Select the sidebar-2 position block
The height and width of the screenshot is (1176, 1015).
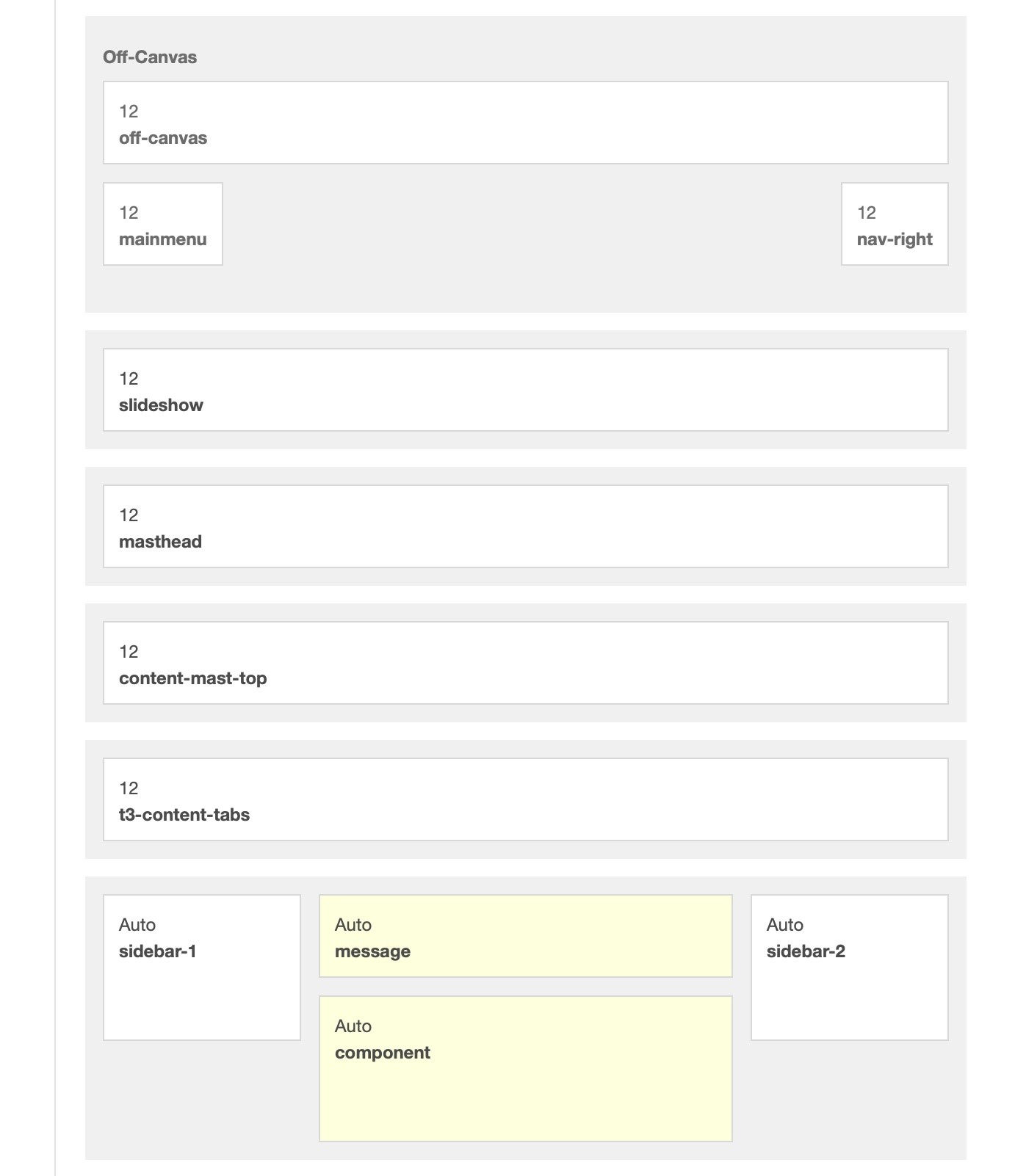(x=849, y=967)
